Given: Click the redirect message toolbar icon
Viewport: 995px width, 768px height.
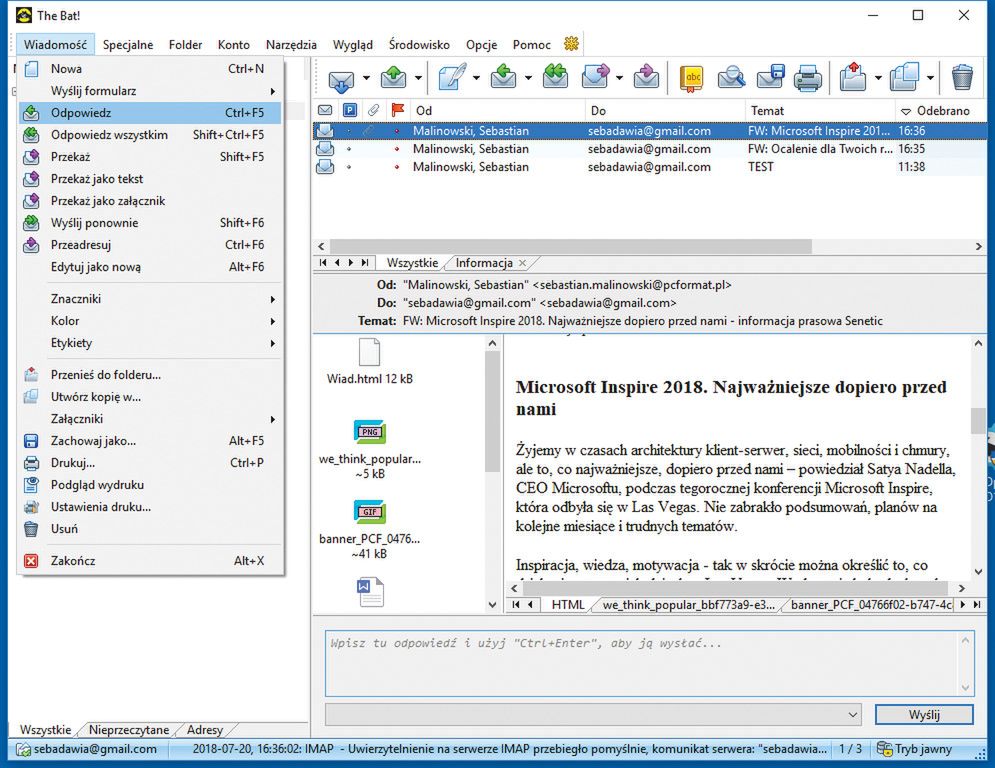Looking at the screenshot, I should [x=647, y=77].
